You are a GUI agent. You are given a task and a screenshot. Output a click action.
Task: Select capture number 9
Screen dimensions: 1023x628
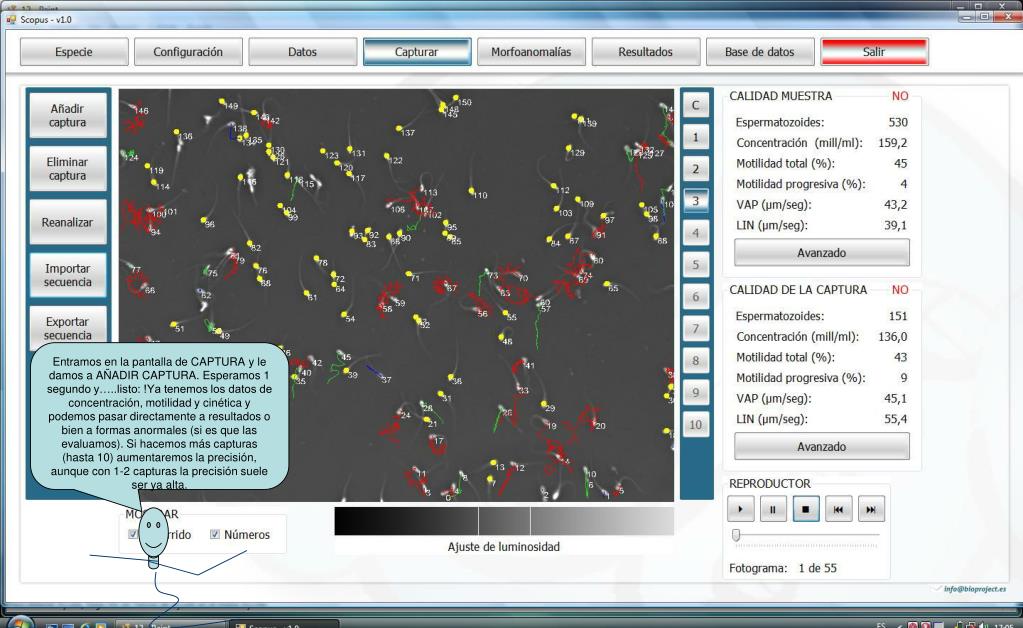point(695,393)
